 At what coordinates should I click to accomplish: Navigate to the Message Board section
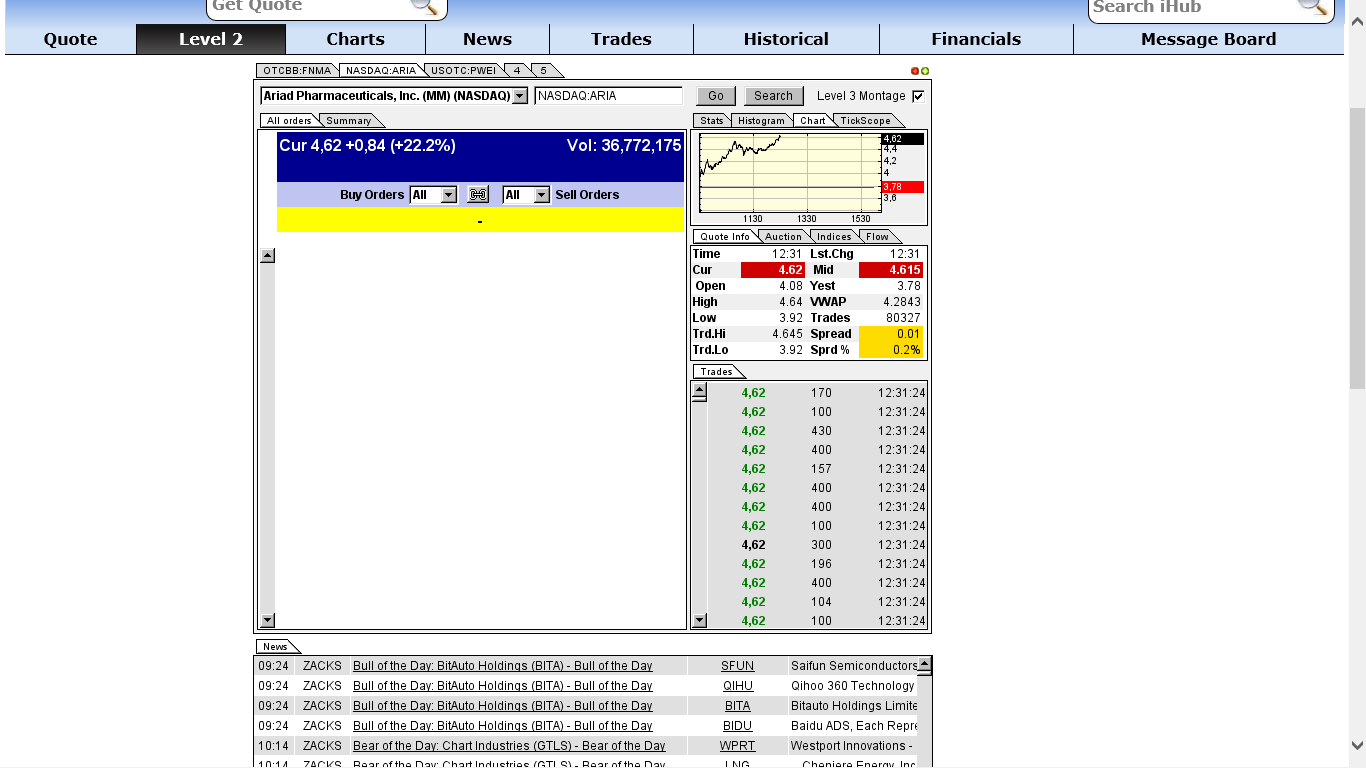[x=1208, y=39]
